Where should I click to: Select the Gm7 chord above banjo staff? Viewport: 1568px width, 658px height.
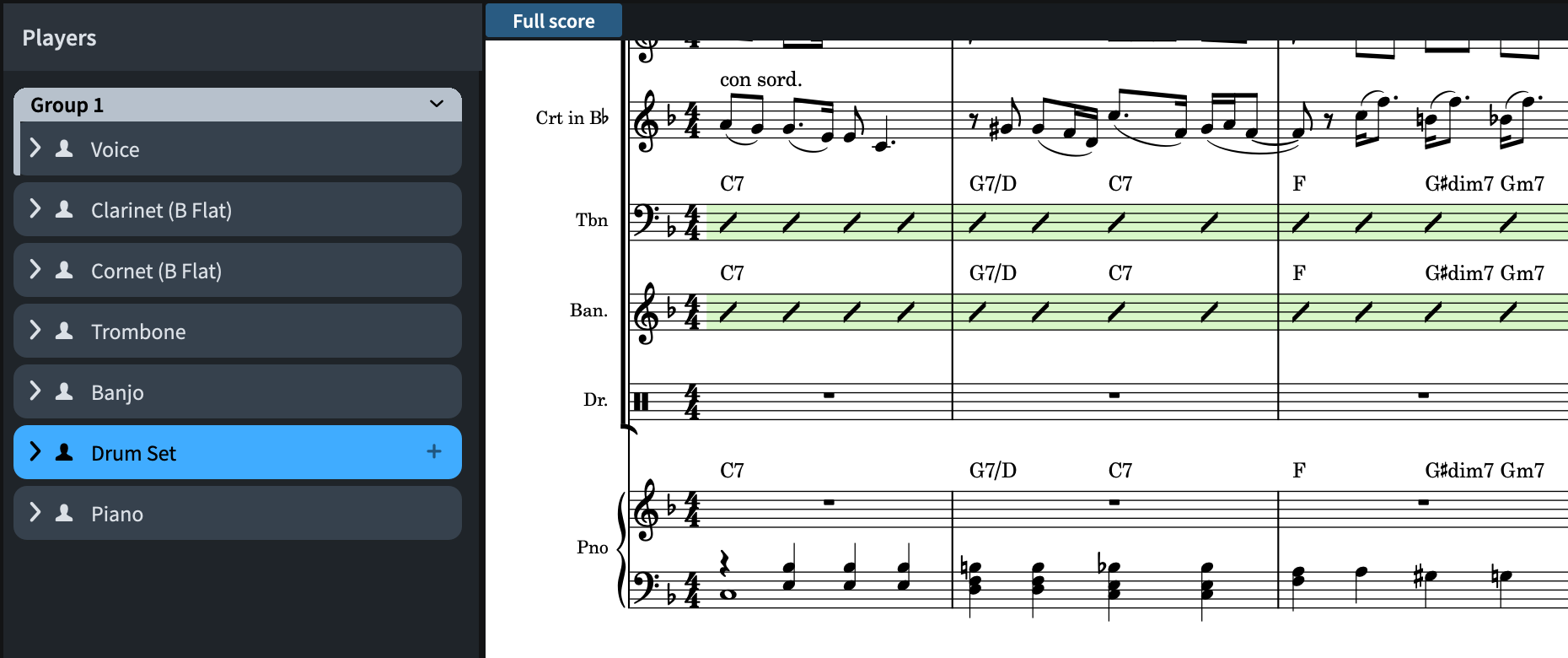click(x=1522, y=272)
